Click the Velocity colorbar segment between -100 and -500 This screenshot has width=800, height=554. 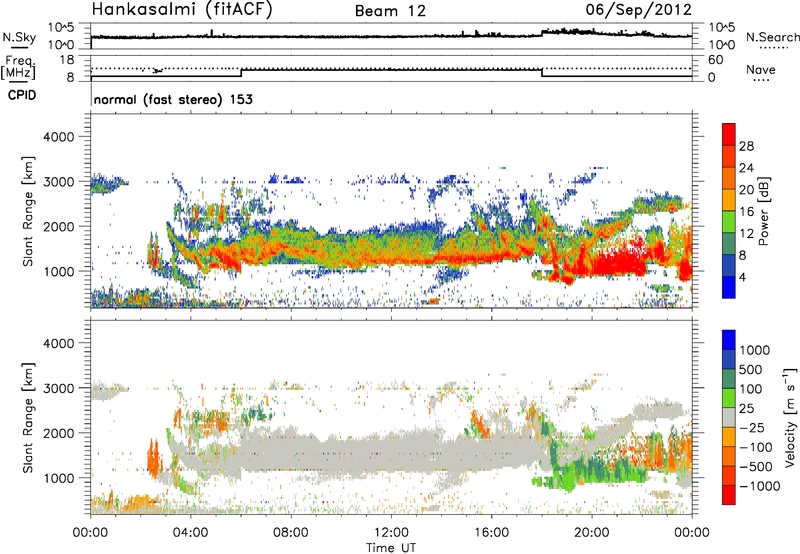[729, 456]
